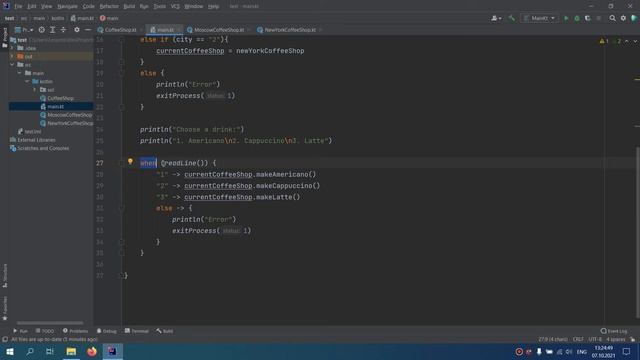Open Windows Start menu

[x=10, y=351]
